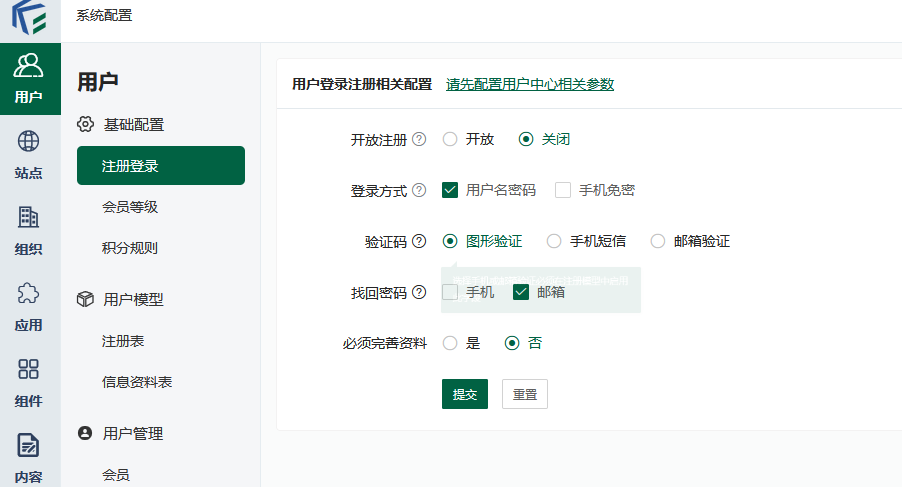Open the 内容 document section
The image size is (902, 487).
tap(28, 458)
